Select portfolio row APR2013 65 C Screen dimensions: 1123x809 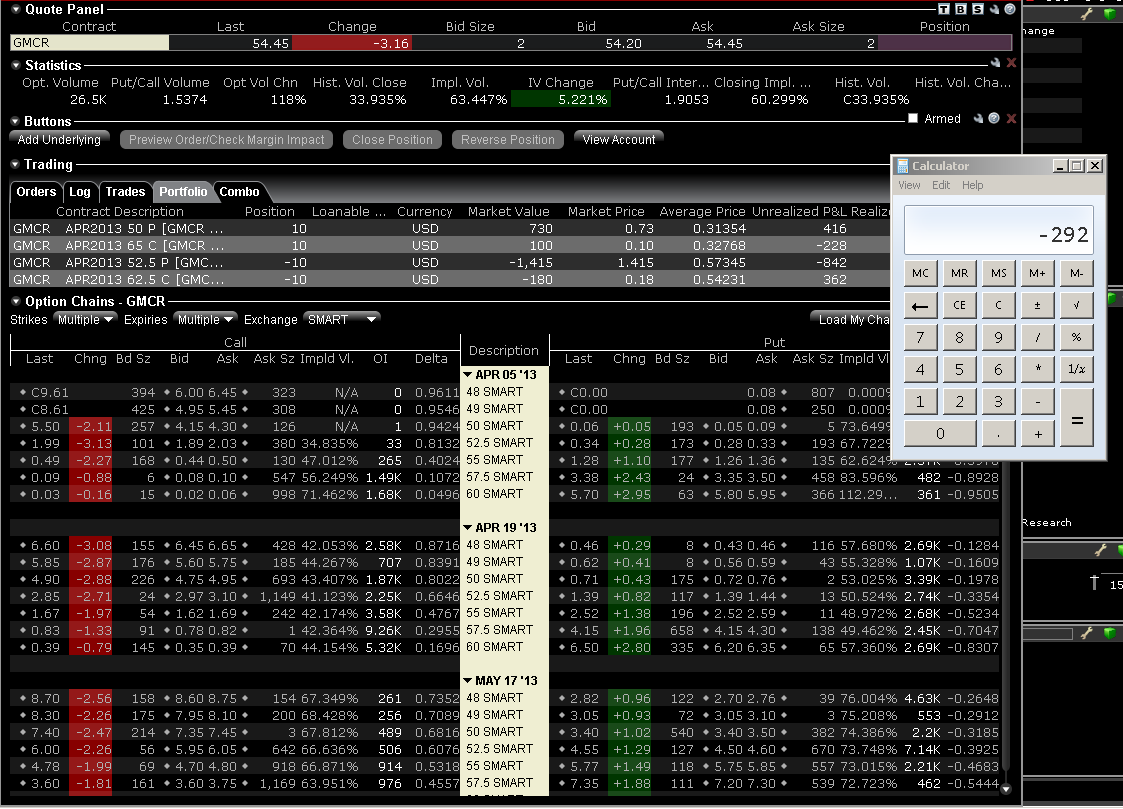click(450, 246)
